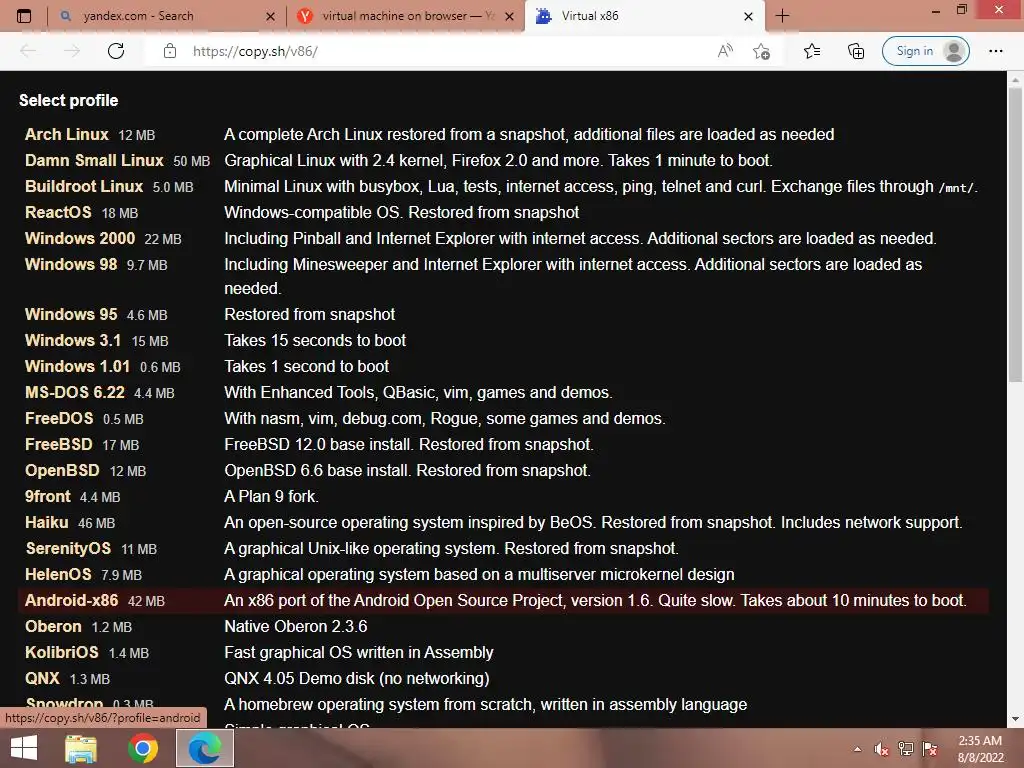
Task: Add this page to favorites with the star-plus icon
Action: click(x=761, y=51)
